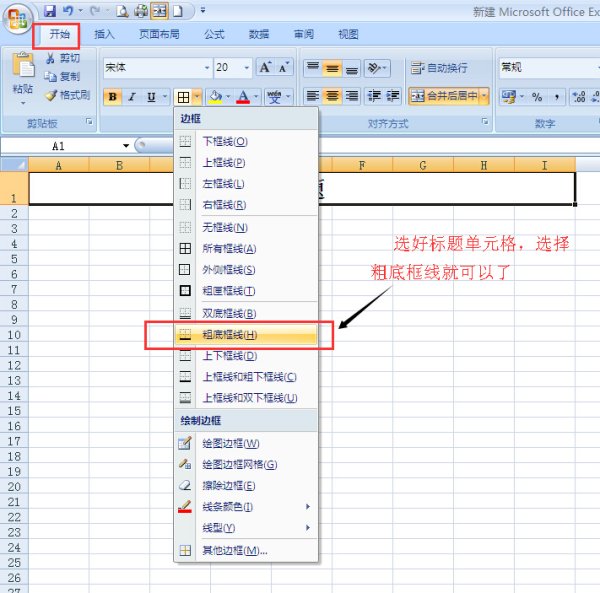600x593 pixels.
Task: Open the font size 20 dropdown
Action: 246,68
